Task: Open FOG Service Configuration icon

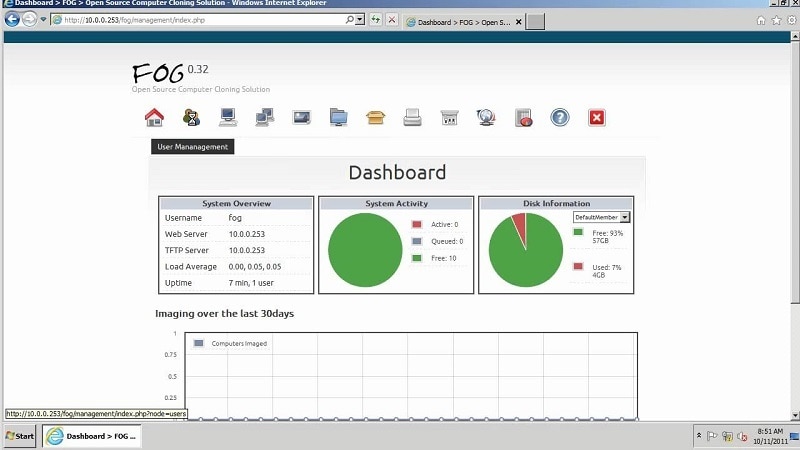Action: pyautogui.click(x=449, y=117)
